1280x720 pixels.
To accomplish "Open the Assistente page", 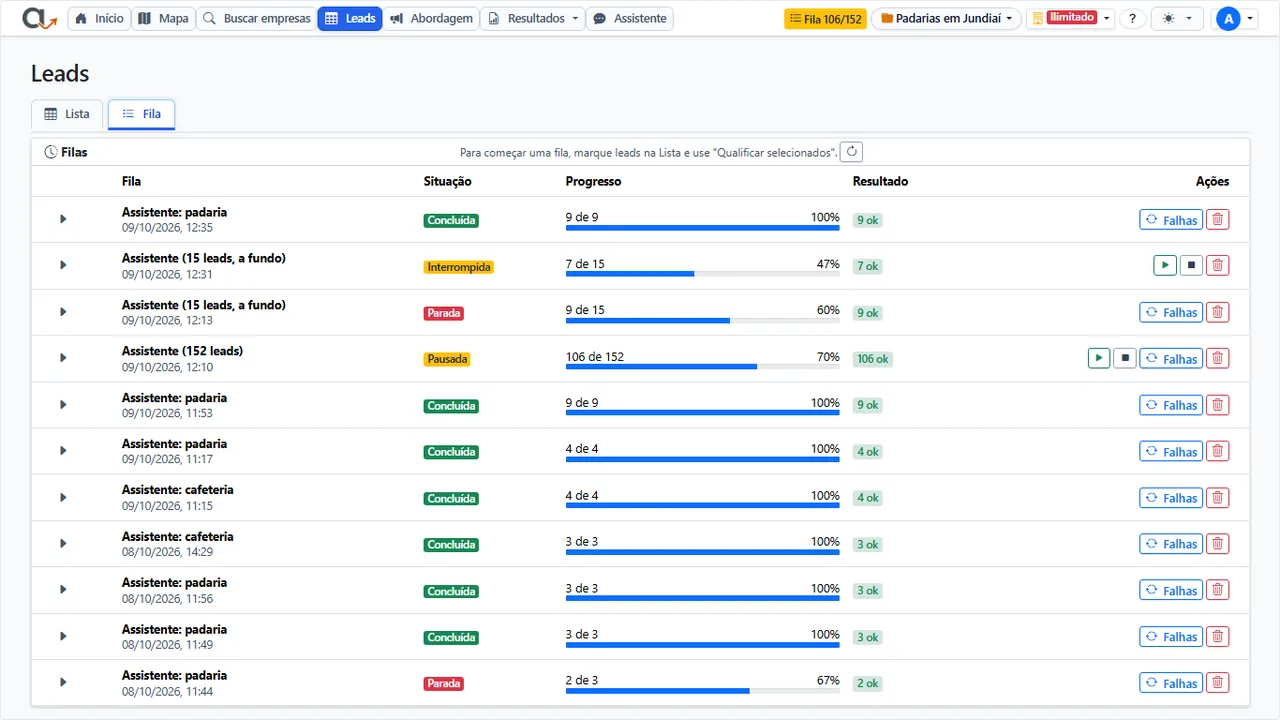I will [629, 19].
